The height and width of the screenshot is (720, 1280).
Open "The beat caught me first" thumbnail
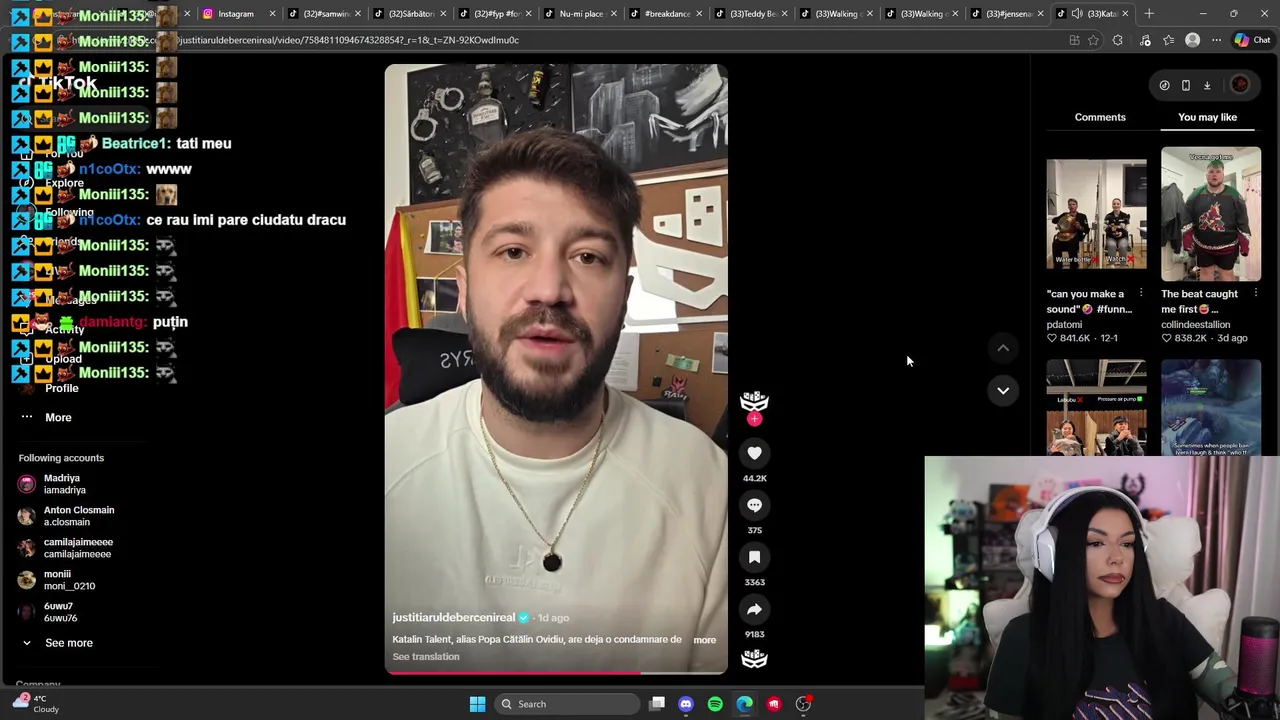pos(1211,214)
